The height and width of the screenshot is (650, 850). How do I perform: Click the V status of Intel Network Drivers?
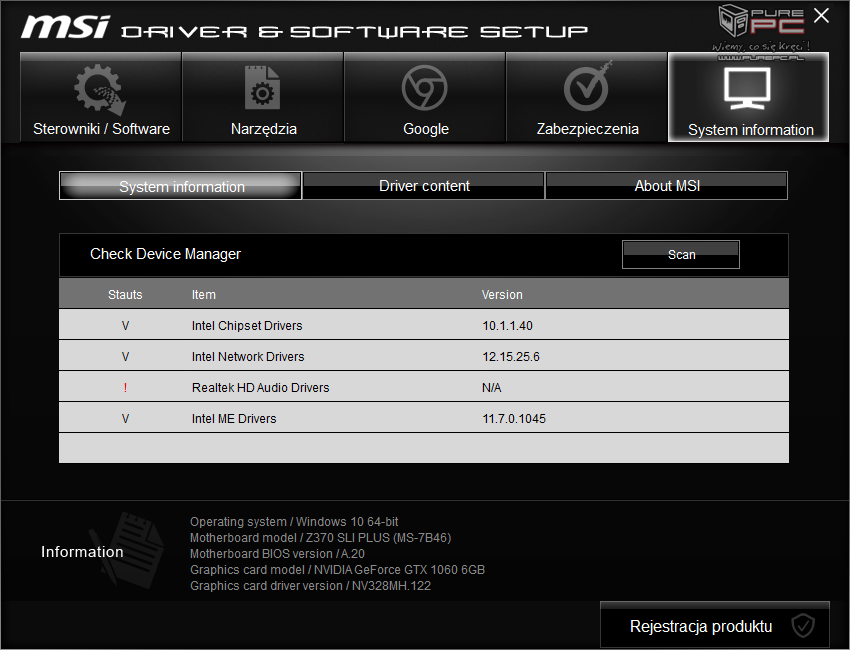[x=125, y=357]
